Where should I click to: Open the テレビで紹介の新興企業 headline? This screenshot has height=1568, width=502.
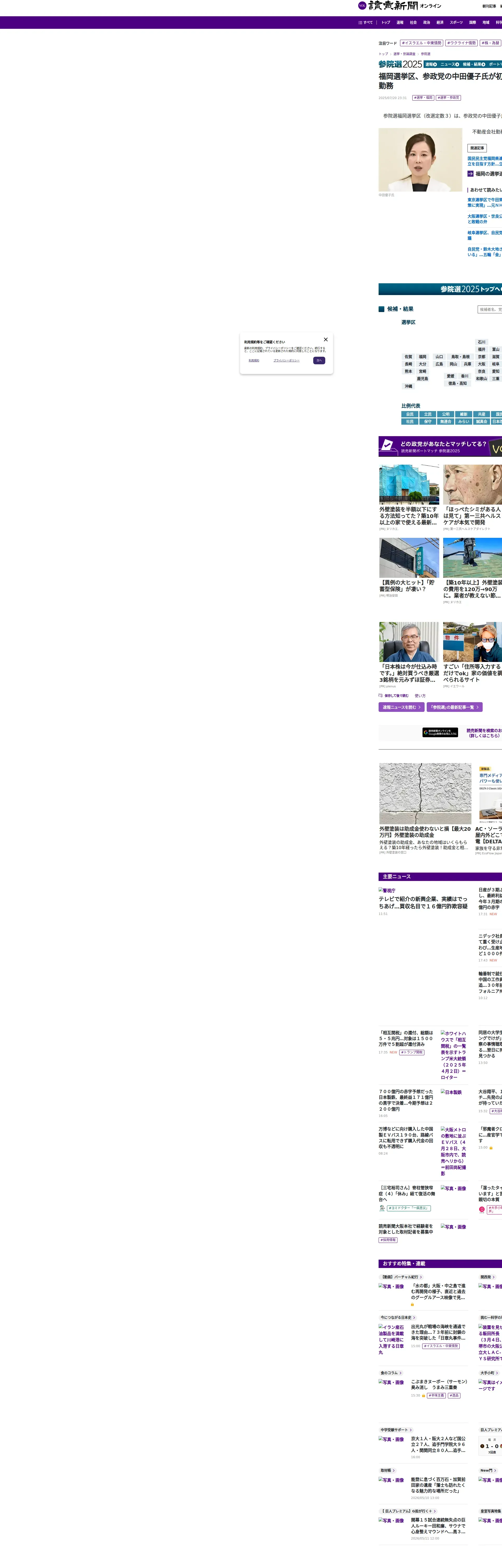point(423,903)
